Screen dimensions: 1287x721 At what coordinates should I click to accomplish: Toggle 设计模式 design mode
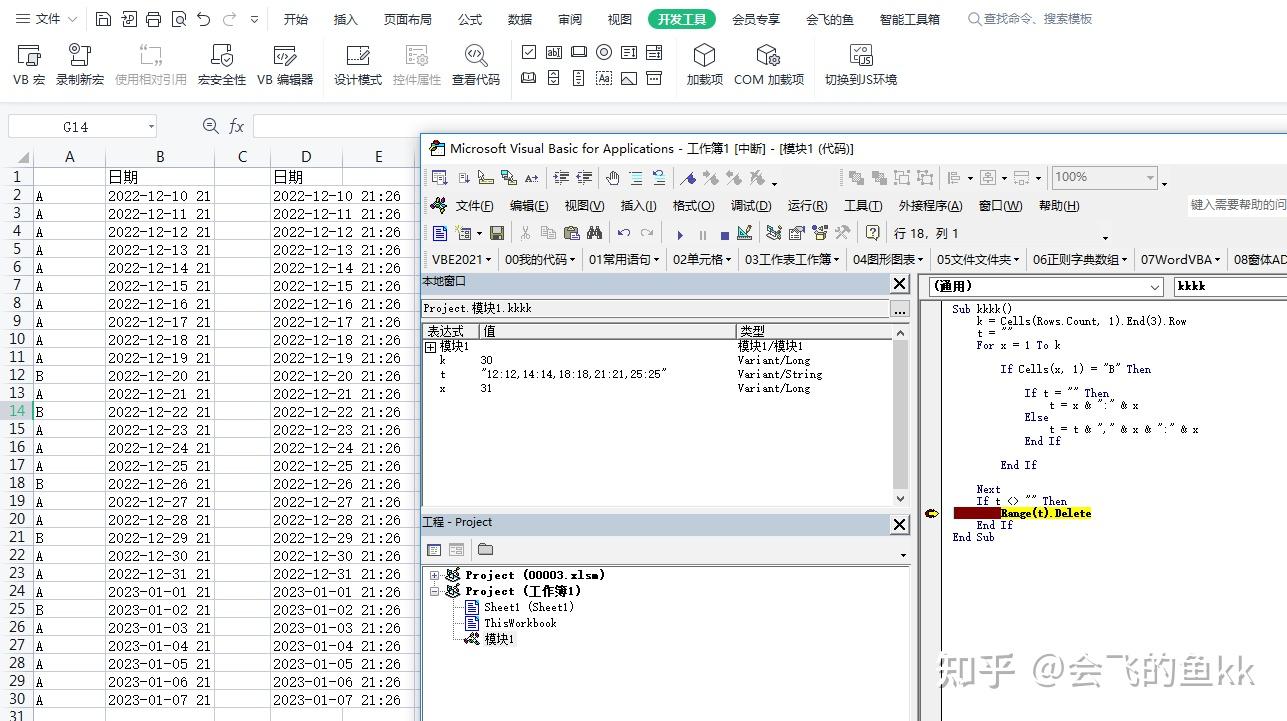click(x=358, y=64)
